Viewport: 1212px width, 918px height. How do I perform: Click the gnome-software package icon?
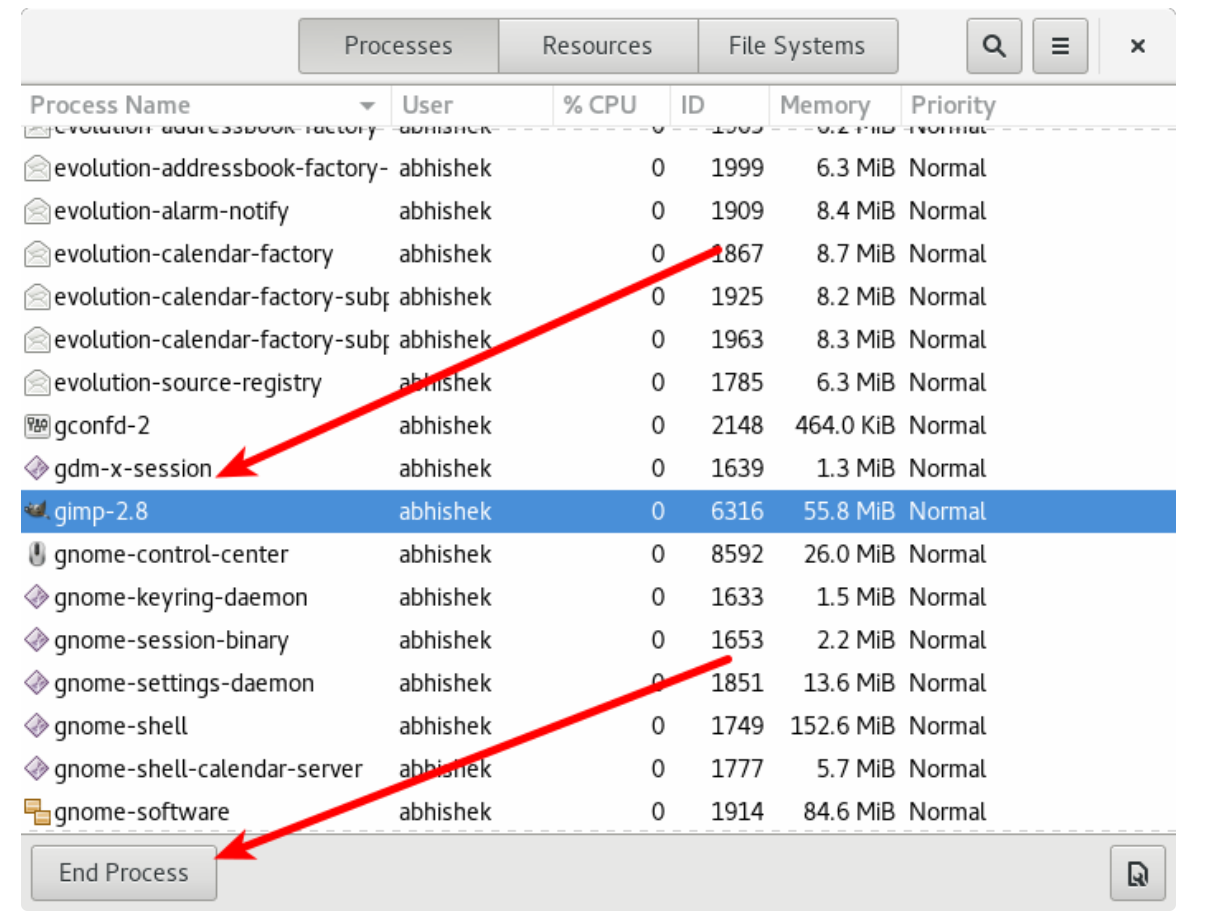pyautogui.click(x=37, y=813)
